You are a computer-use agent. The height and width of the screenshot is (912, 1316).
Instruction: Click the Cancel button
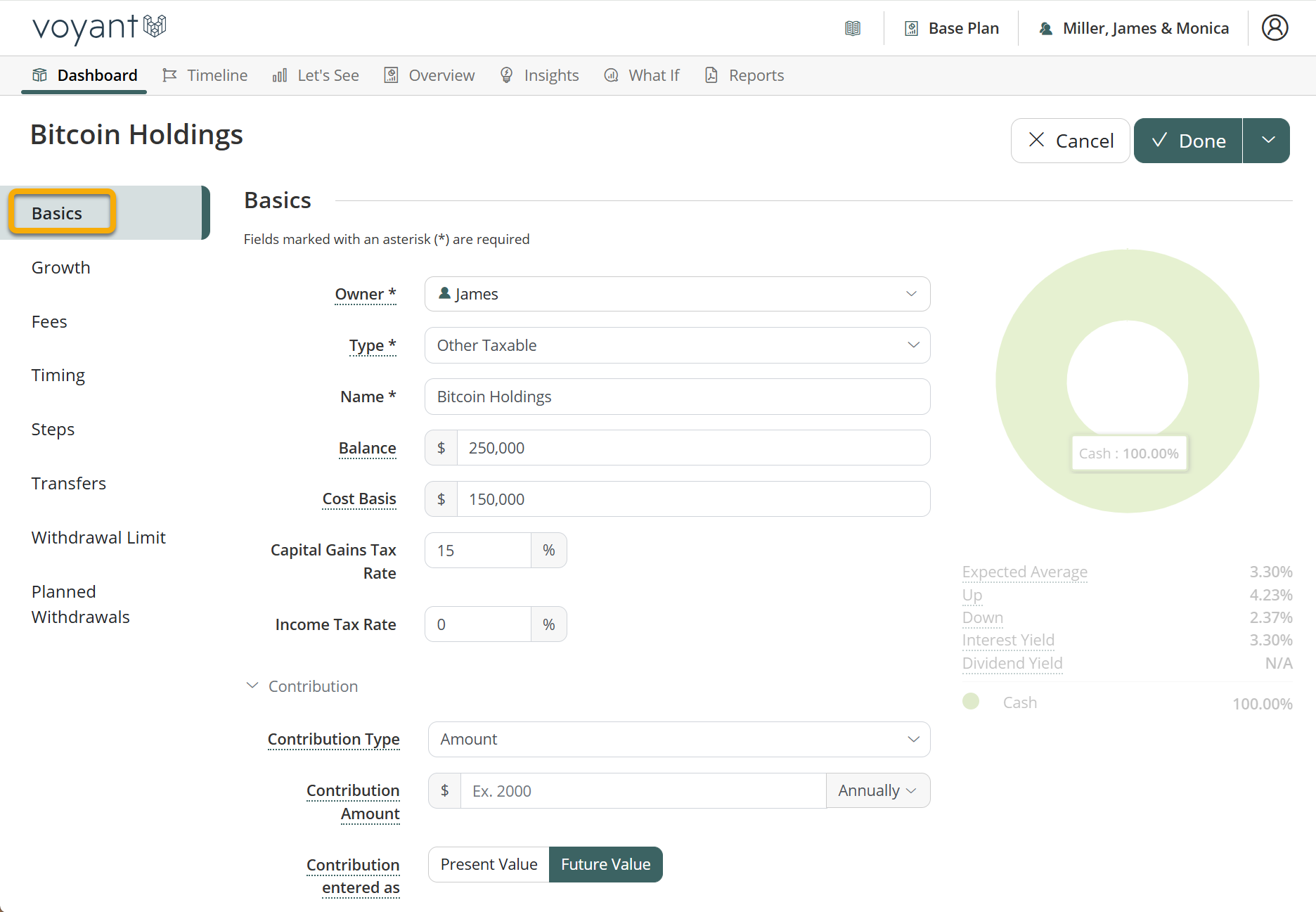pos(1070,141)
